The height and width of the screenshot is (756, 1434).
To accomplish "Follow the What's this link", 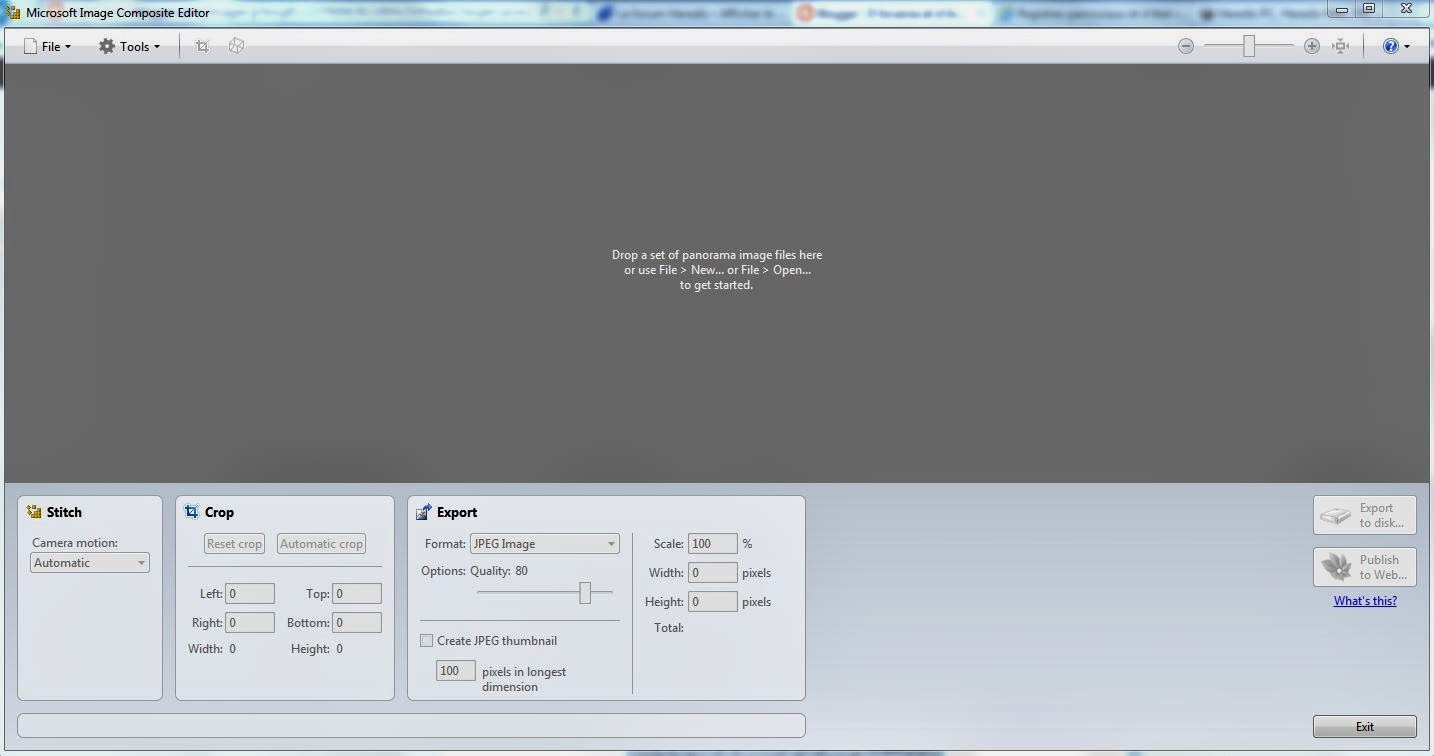I will click(x=1364, y=600).
